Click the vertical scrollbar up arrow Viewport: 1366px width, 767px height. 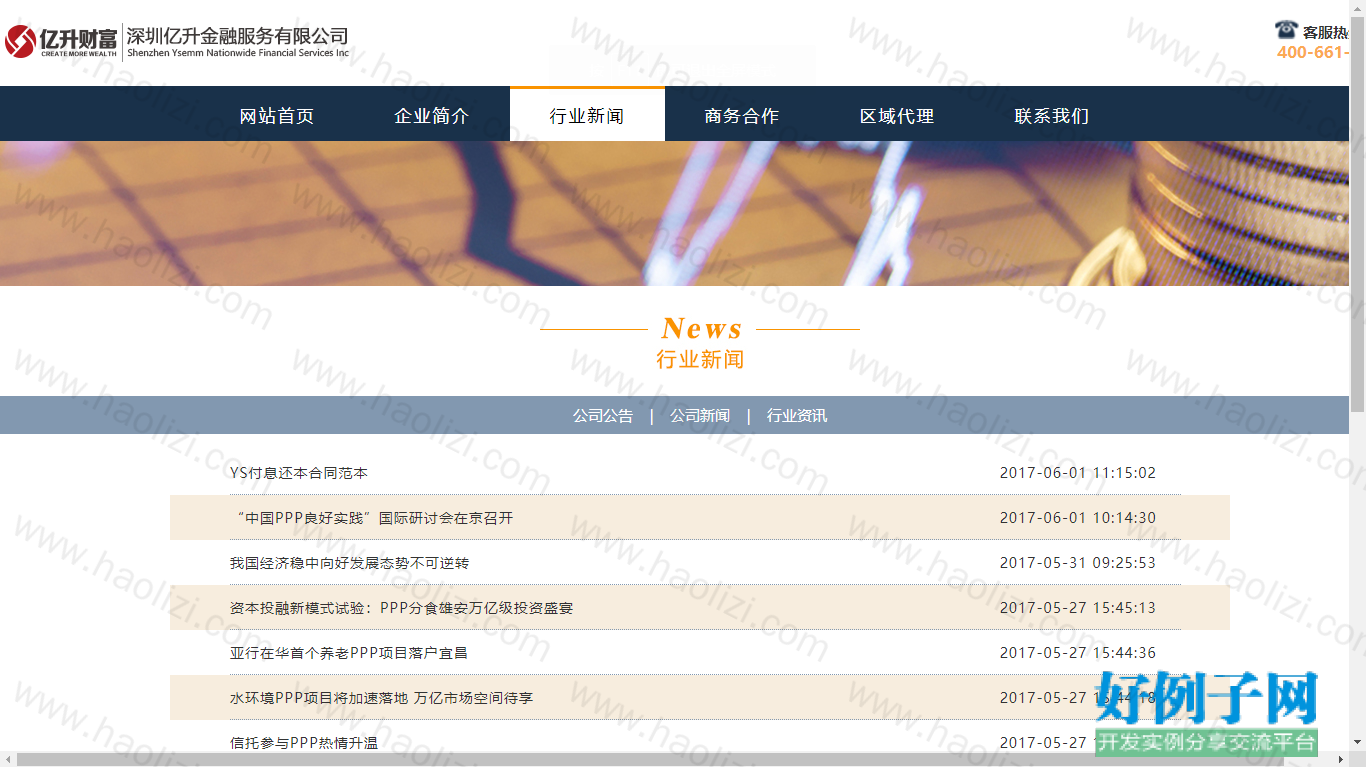coord(1357,8)
